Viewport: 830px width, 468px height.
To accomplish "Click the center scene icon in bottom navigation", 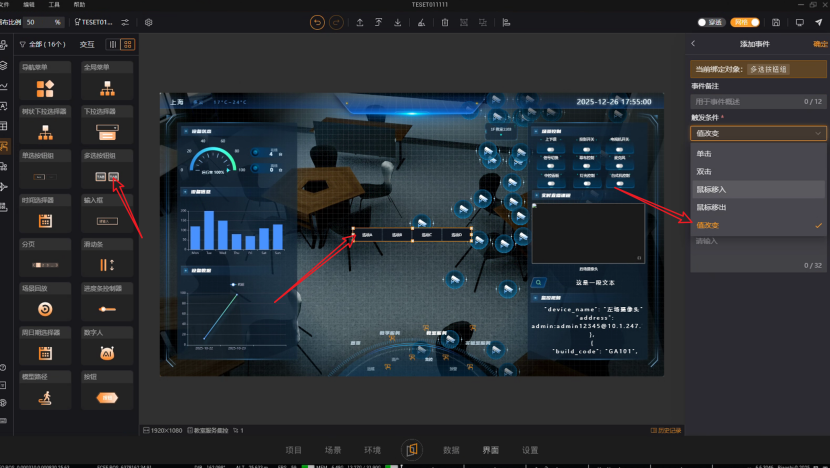I will (x=411, y=450).
